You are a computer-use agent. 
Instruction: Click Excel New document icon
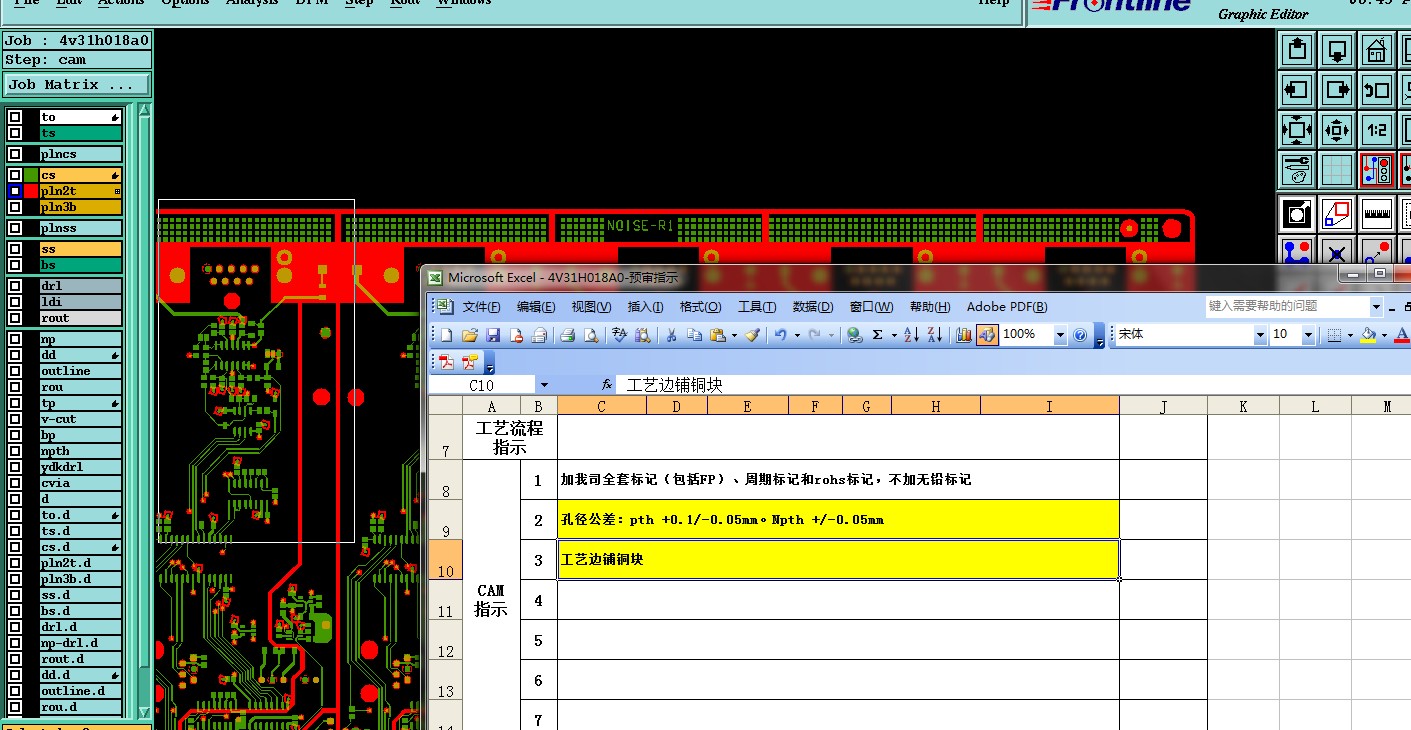[447, 335]
